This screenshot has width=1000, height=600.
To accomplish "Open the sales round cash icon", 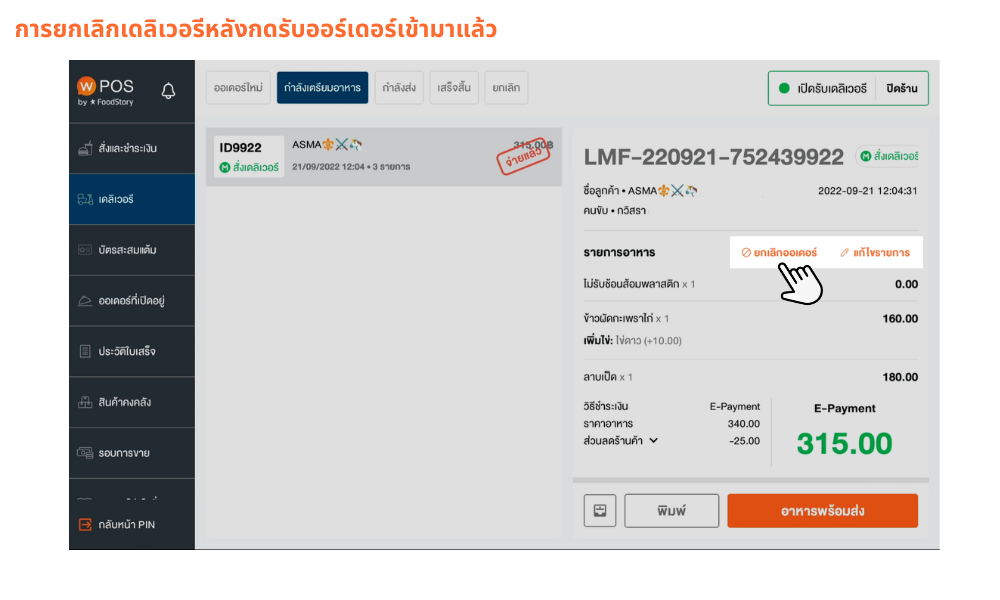I will click(85, 453).
